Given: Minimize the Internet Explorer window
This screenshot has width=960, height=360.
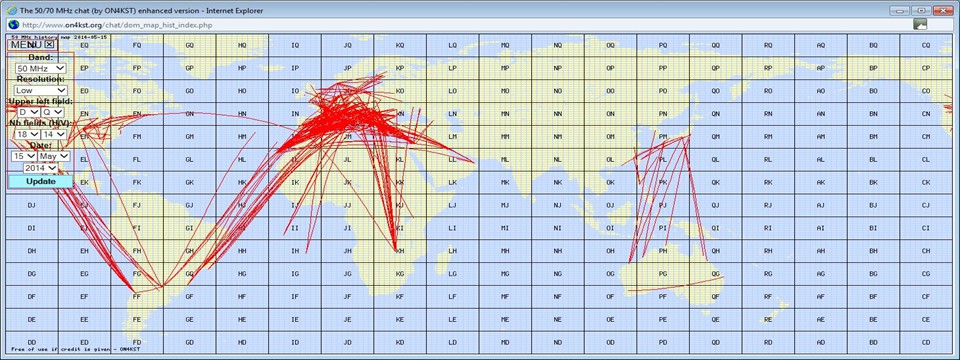Looking at the screenshot, I should click(899, 10).
